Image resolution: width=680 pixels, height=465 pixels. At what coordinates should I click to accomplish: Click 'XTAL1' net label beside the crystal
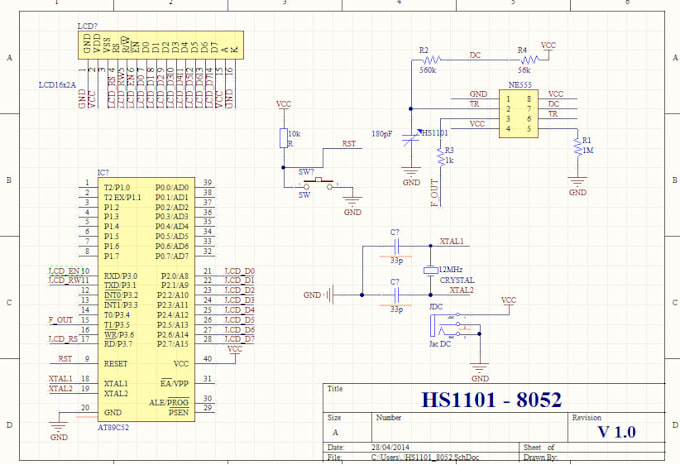[x=451, y=241]
